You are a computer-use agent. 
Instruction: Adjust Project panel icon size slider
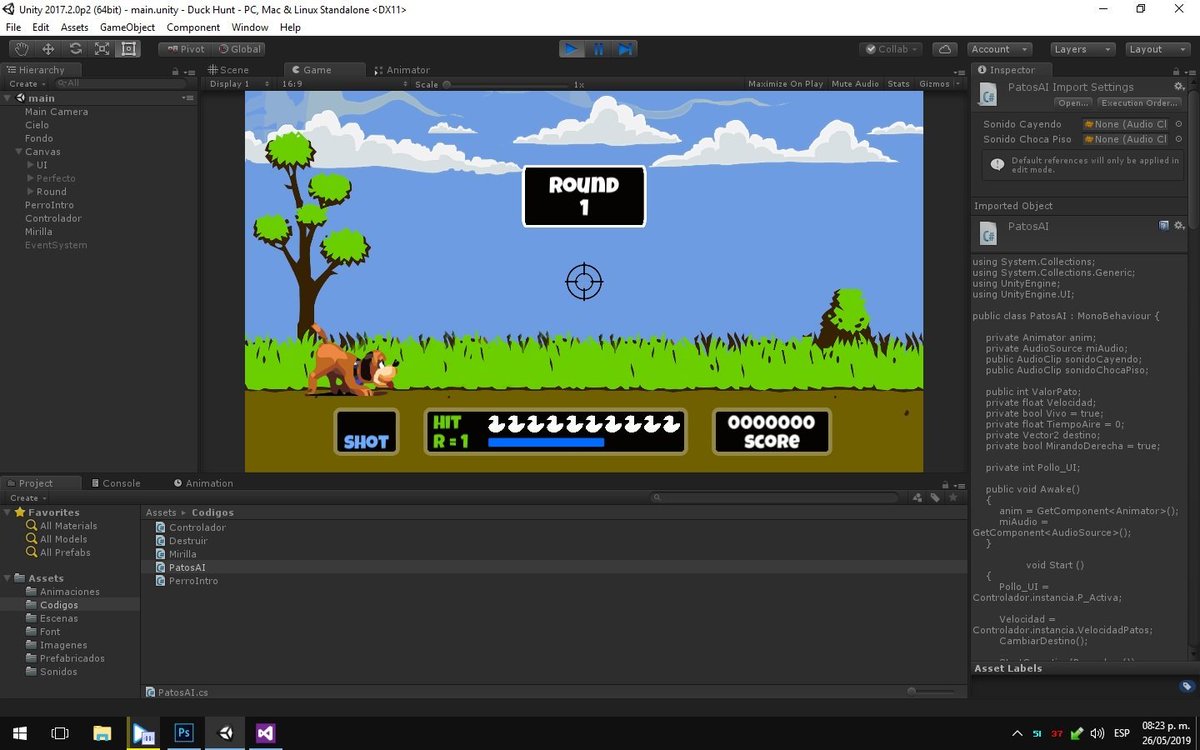[x=931, y=691]
